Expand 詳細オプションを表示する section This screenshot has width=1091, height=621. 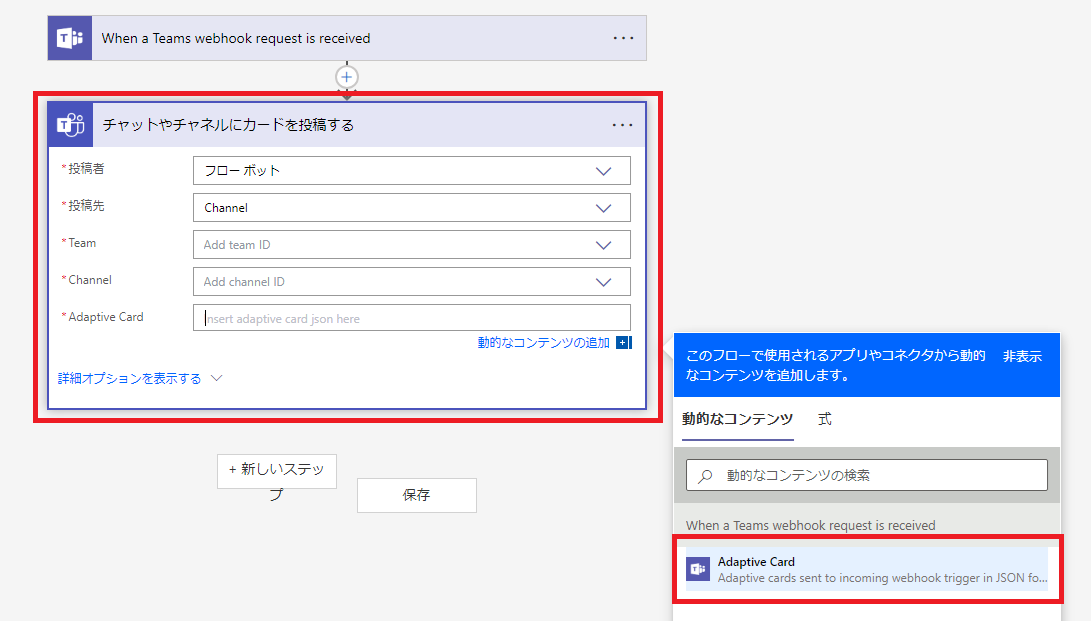(x=140, y=379)
